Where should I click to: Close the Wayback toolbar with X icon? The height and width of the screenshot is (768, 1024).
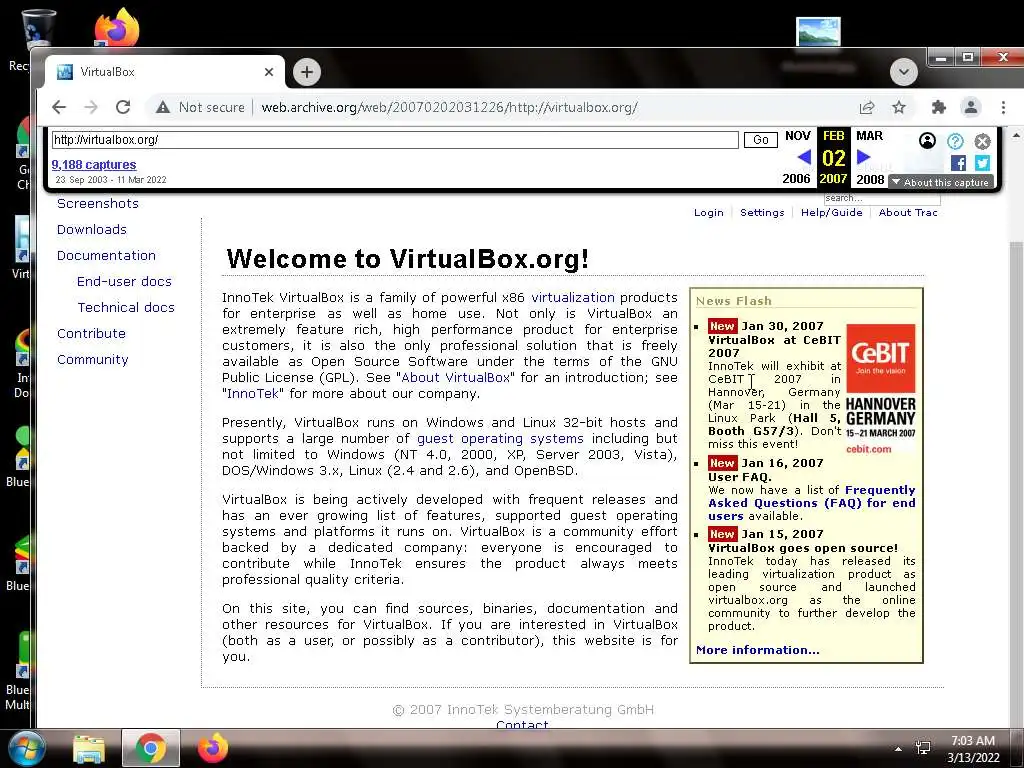pyautogui.click(x=982, y=141)
